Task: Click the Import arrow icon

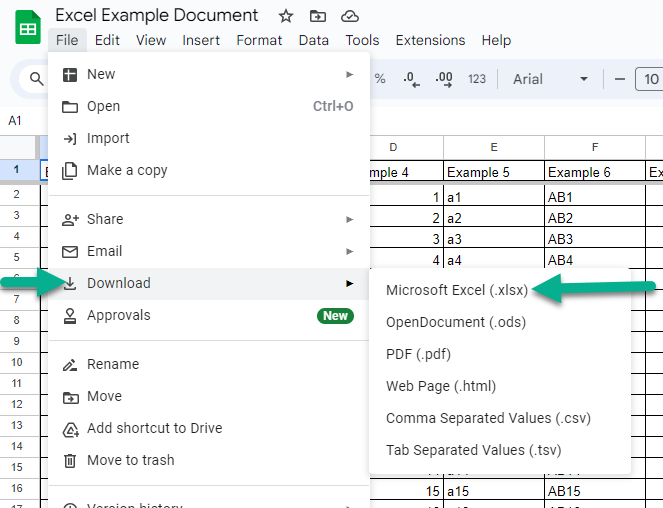Action: (70, 139)
